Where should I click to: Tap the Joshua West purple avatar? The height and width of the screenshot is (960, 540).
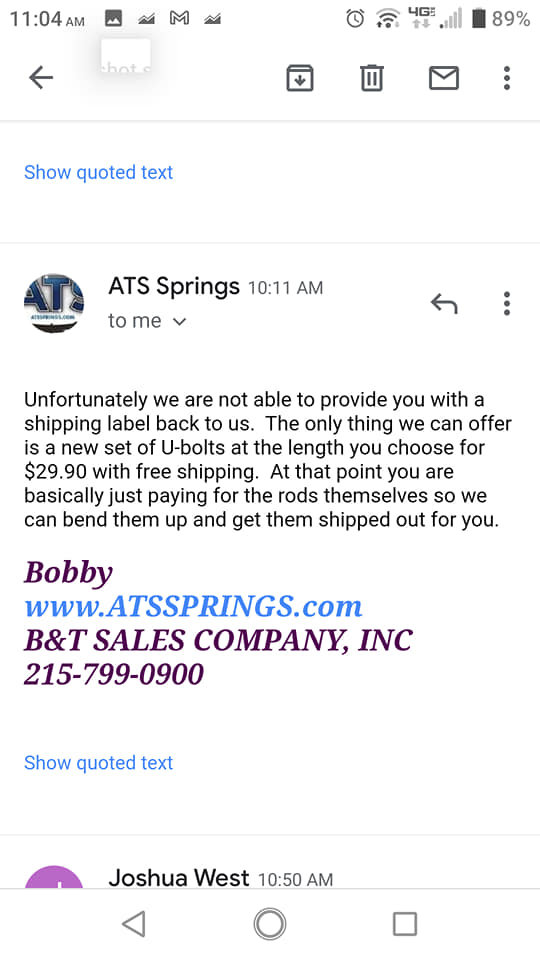[x=54, y=877]
